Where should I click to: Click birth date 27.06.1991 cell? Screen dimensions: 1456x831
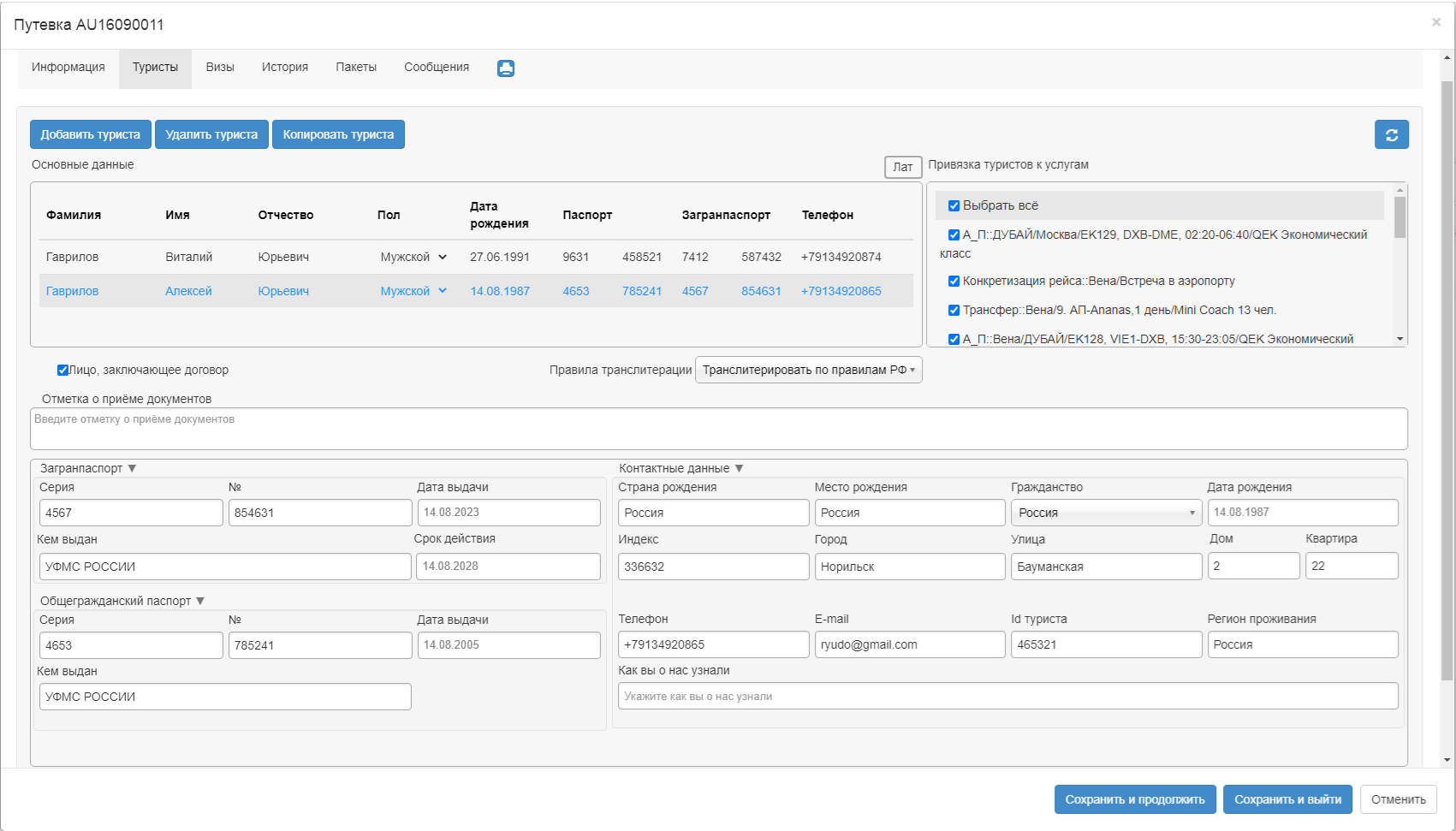pyautogui.click(x=500, y=257)
